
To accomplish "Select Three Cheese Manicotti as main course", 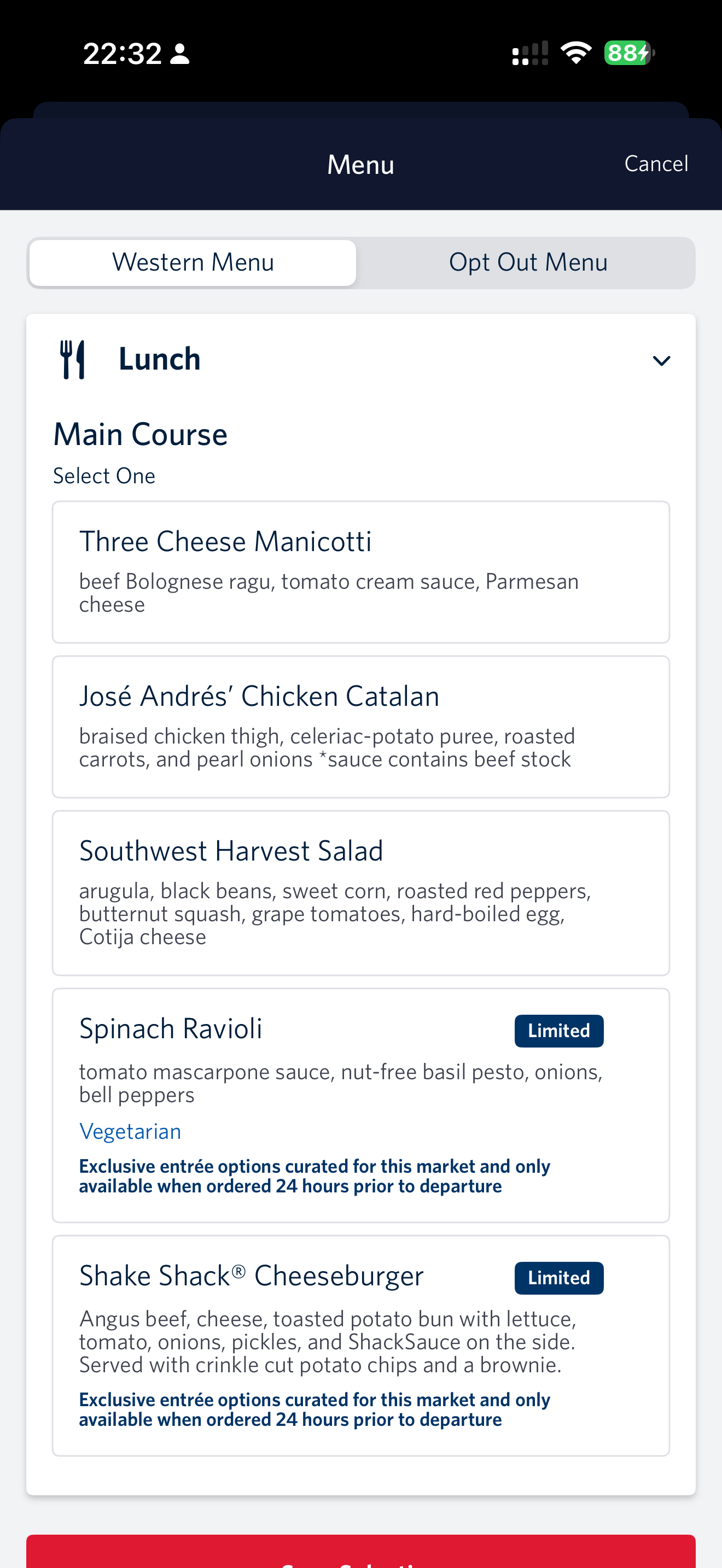I will 360,571.
